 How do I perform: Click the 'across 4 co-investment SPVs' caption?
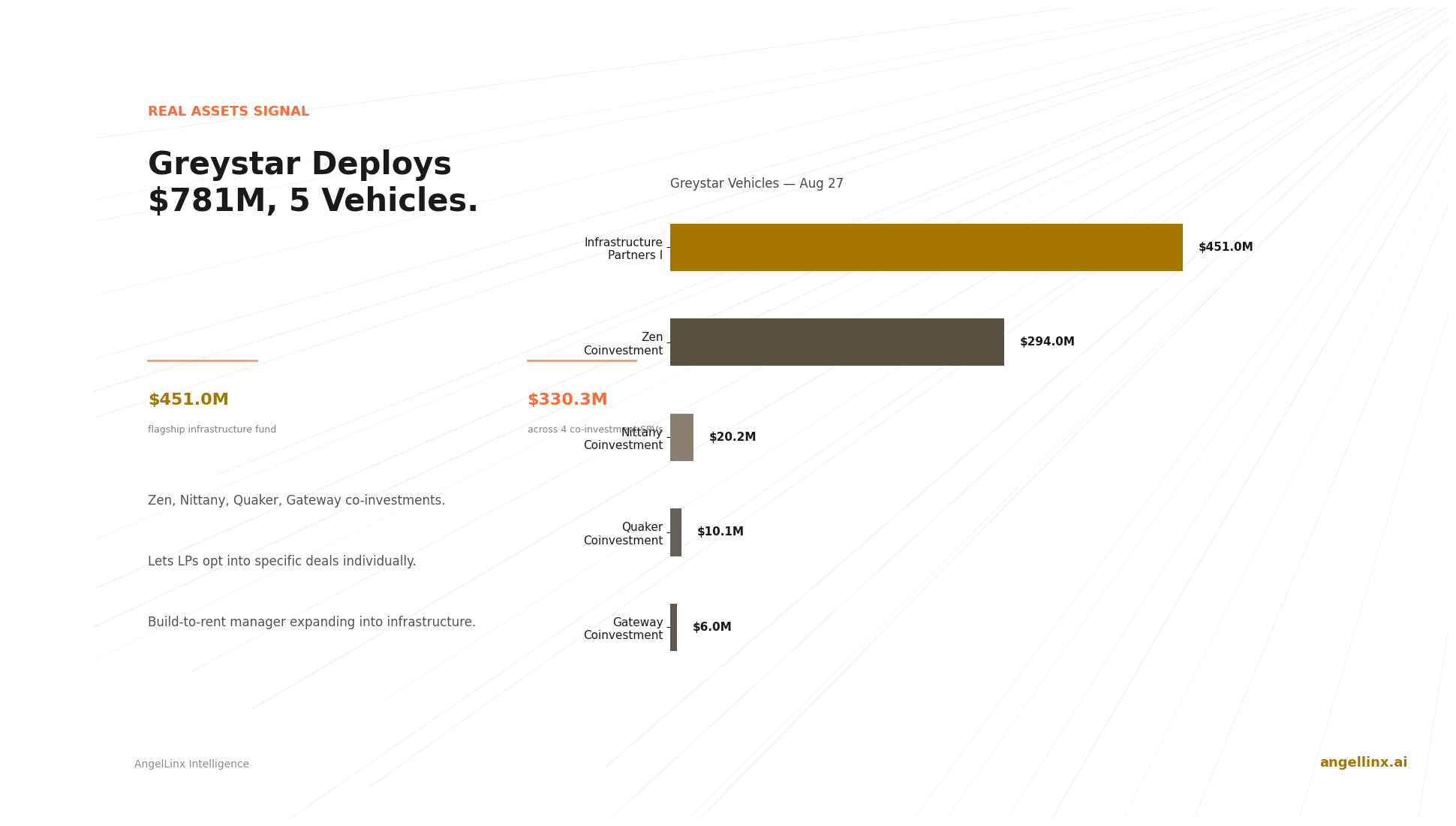pyautogui.click(x=595, y=430)
